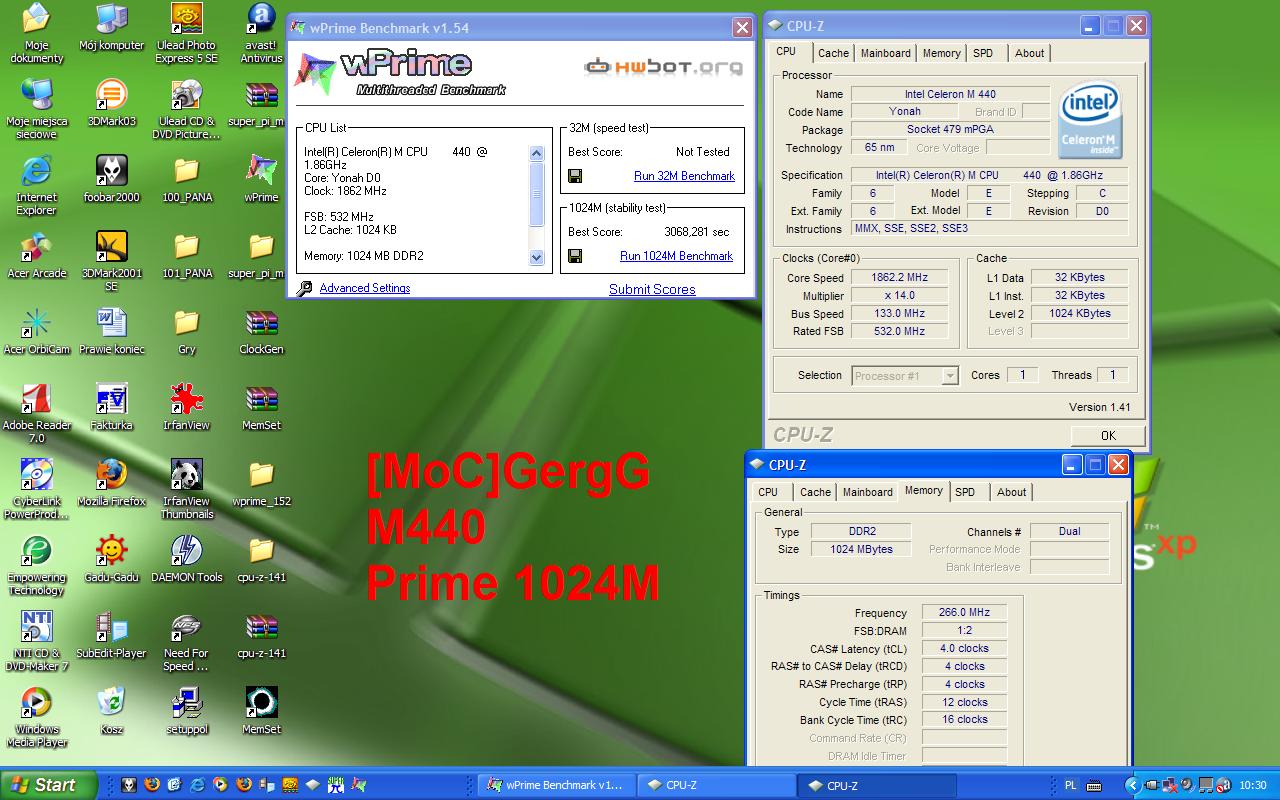Open Advanced Settings link in wPrime
Viewport: 1280px width, 800px height.
point(365,288)
